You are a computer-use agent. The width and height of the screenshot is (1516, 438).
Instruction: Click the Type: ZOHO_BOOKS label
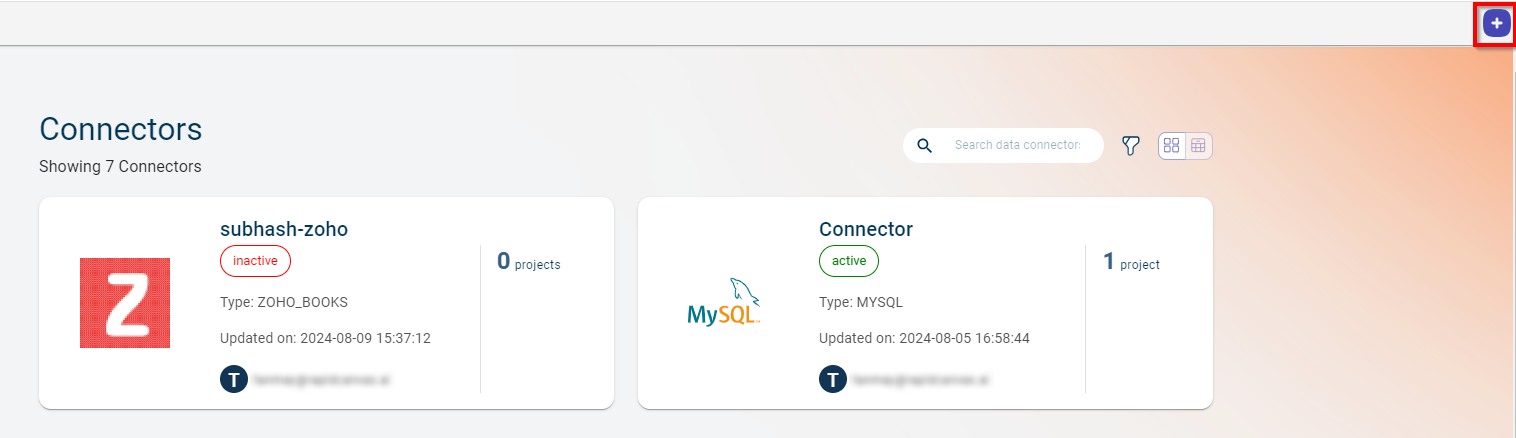(284, 302)
